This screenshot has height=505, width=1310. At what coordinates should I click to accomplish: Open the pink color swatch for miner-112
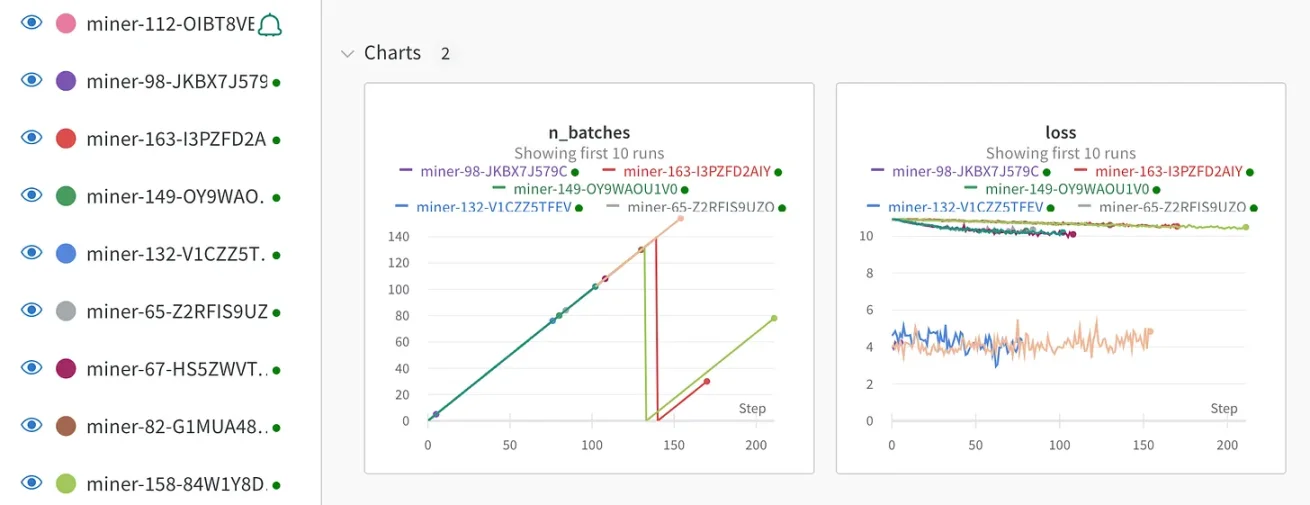66,24
